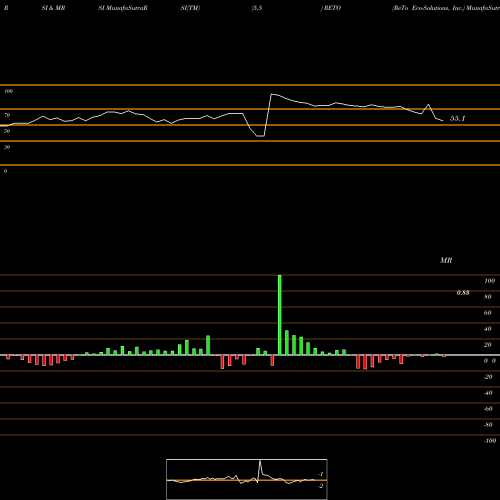Click the -2 label in mini chart
Screen dimensions: 500x500
click(x=321, y=486)
